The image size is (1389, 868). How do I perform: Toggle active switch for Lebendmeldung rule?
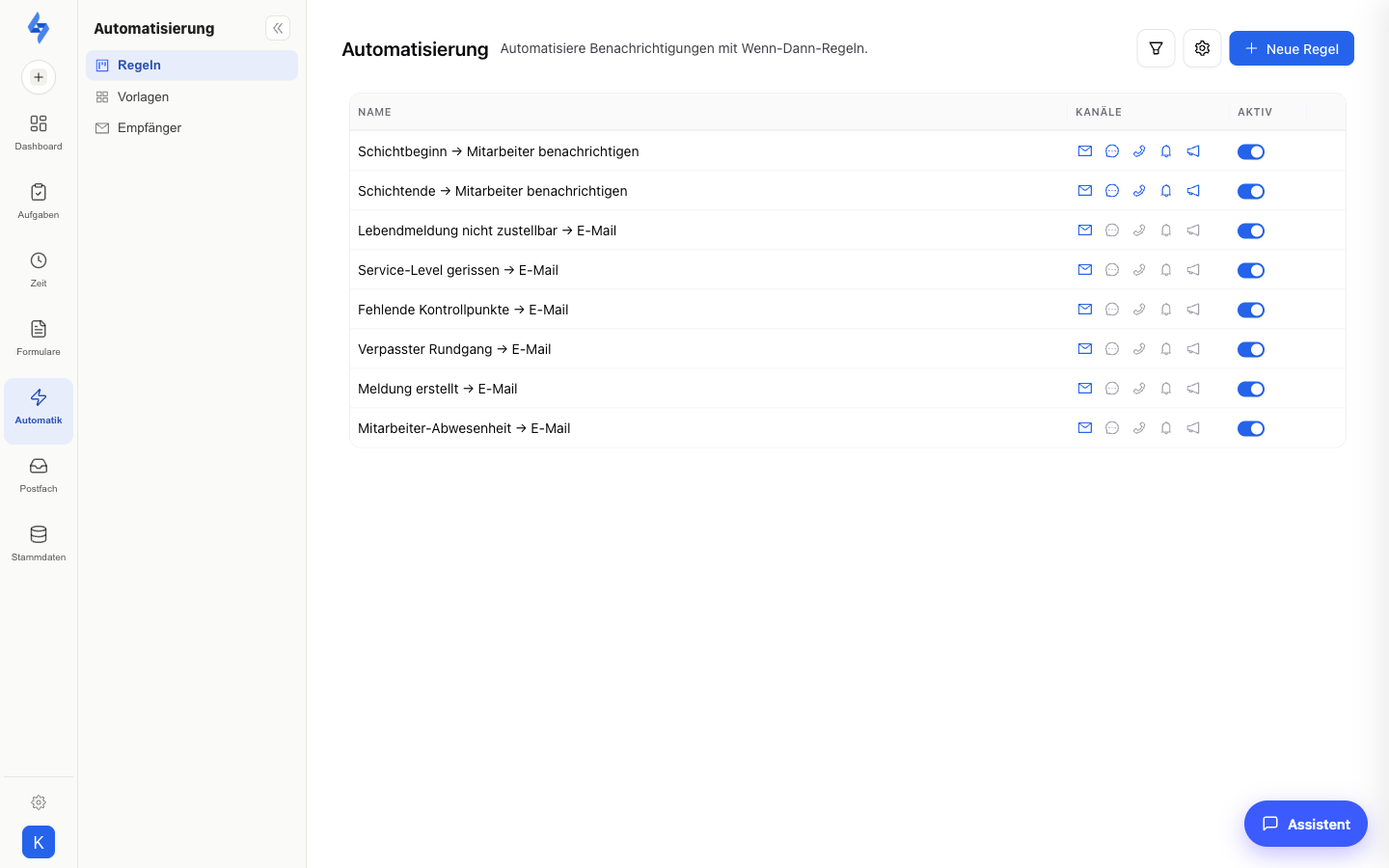[1251, 231]
